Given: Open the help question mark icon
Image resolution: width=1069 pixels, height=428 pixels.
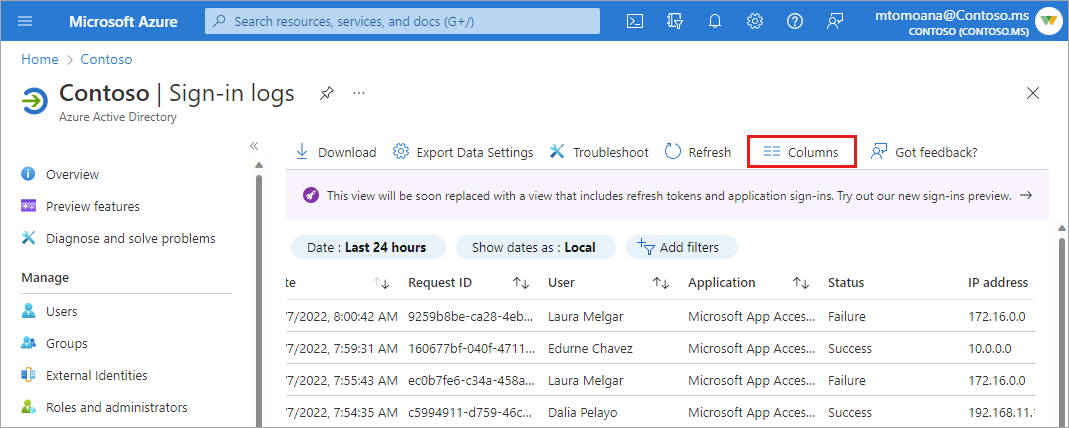Looking at the screenshot, I should coord(794,21).
